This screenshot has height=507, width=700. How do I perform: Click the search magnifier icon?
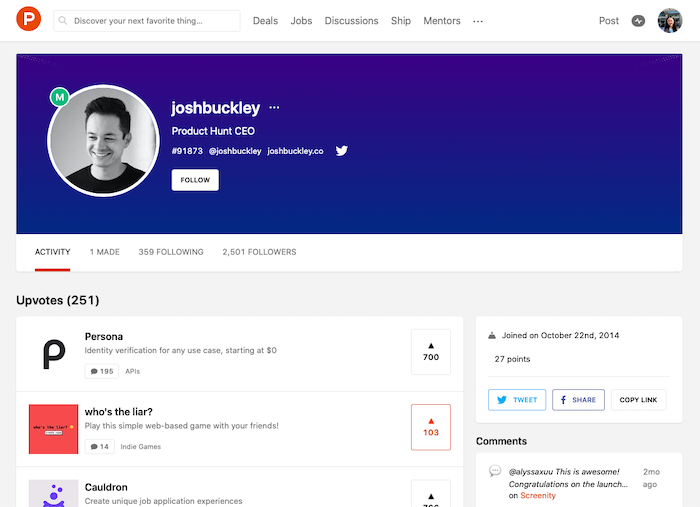(x=63, y=21)
